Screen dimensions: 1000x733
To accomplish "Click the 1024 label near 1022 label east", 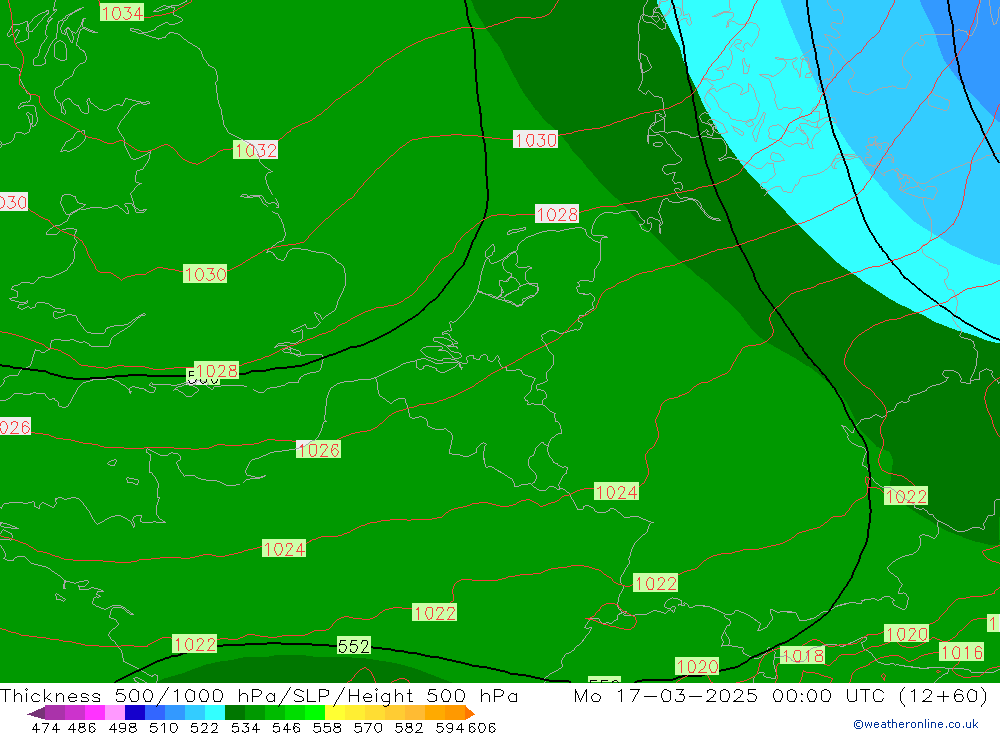I will (616, 492).
